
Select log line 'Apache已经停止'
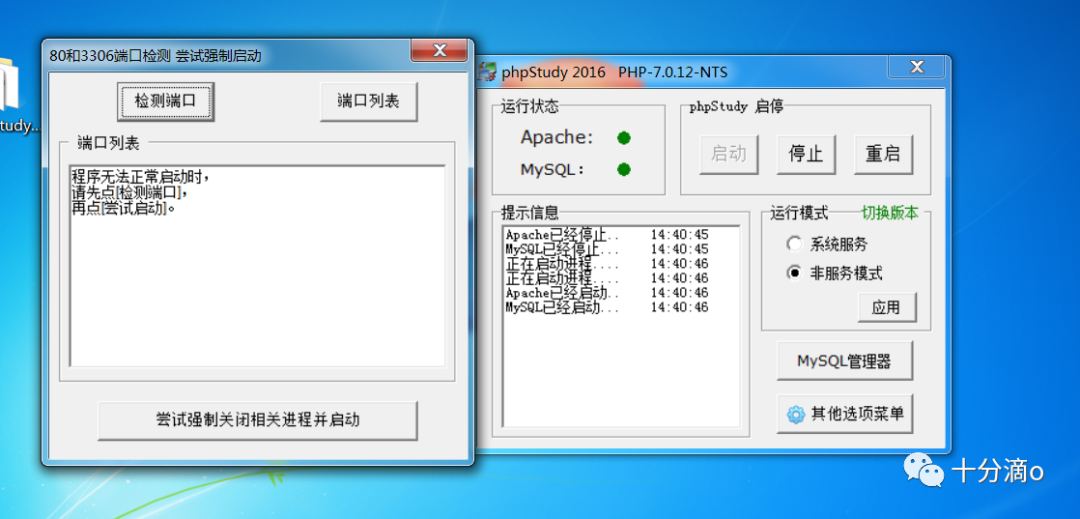[x=606, y=235]
